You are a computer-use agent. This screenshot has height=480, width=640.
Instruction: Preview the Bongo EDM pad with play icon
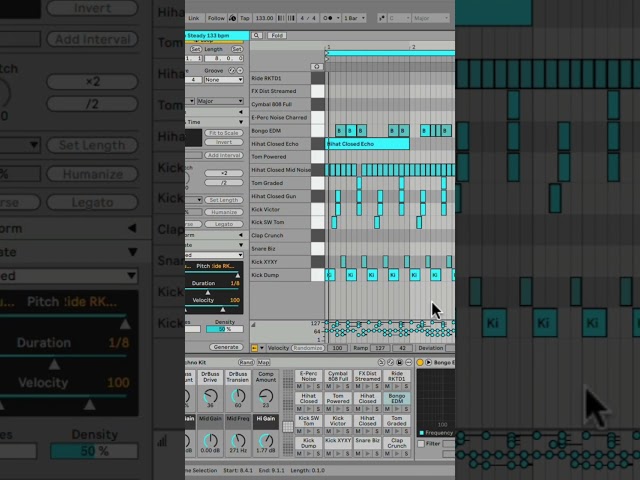(x=397, y=409)
